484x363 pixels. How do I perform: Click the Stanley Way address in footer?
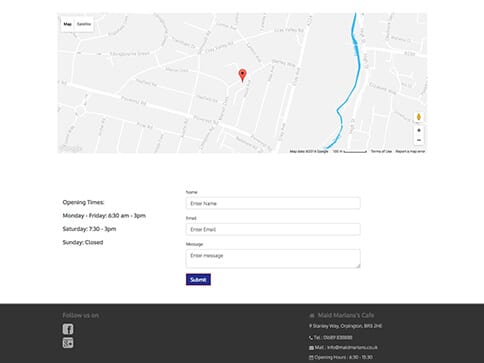click(x=347, y=326)
